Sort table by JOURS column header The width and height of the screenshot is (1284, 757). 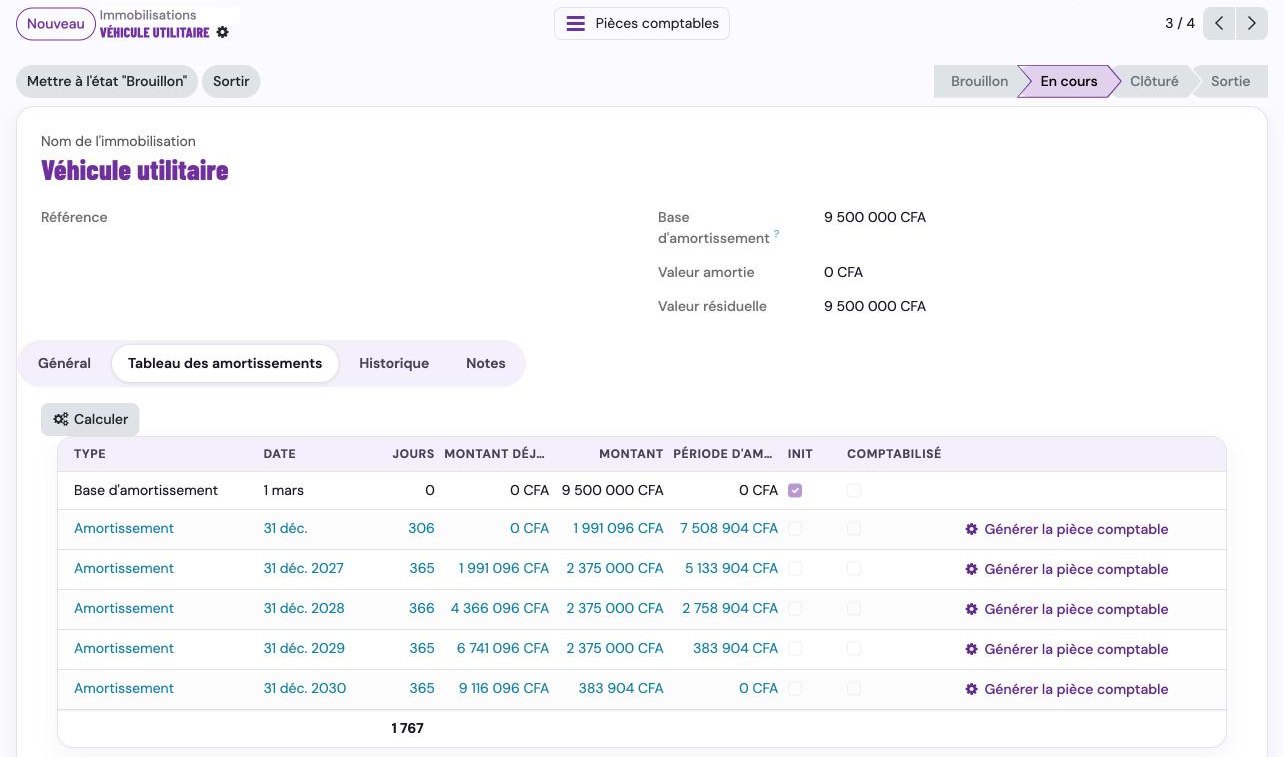[413, 454]
